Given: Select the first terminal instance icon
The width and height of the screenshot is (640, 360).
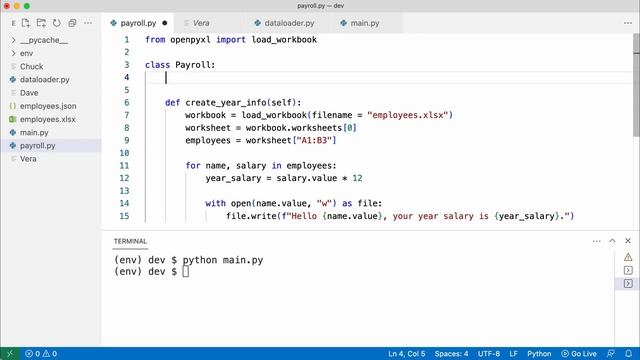Looking at the screenshot, I should click(628, 270).
